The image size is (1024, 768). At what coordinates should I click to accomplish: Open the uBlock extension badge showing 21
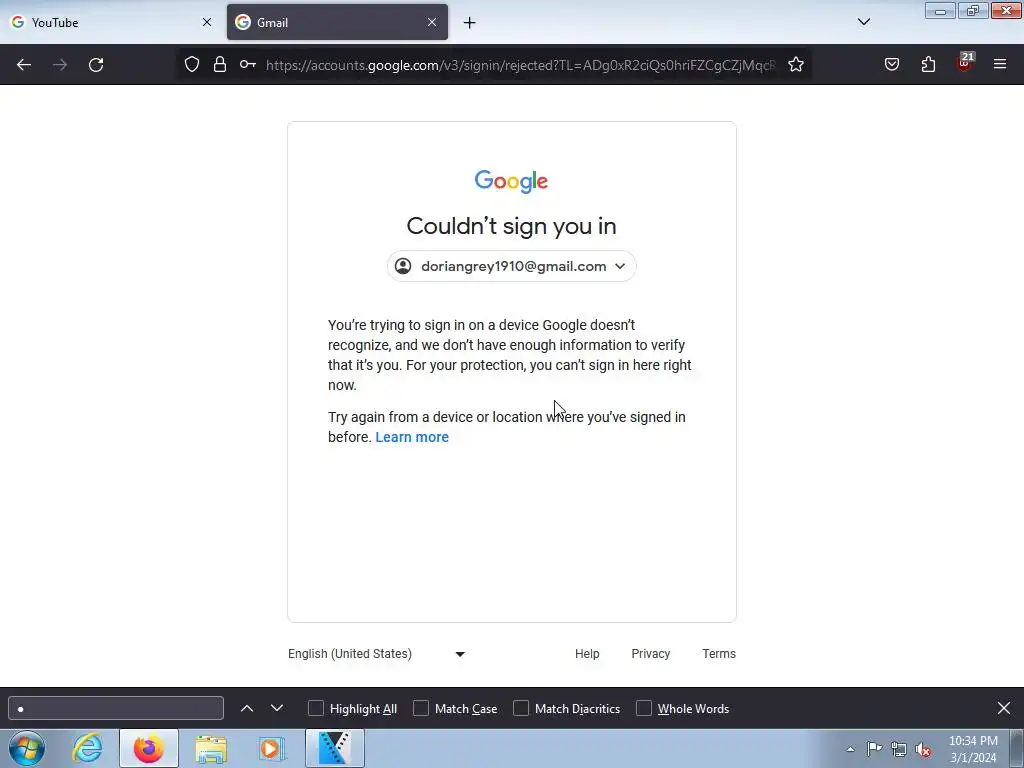(x=965, y=63)
